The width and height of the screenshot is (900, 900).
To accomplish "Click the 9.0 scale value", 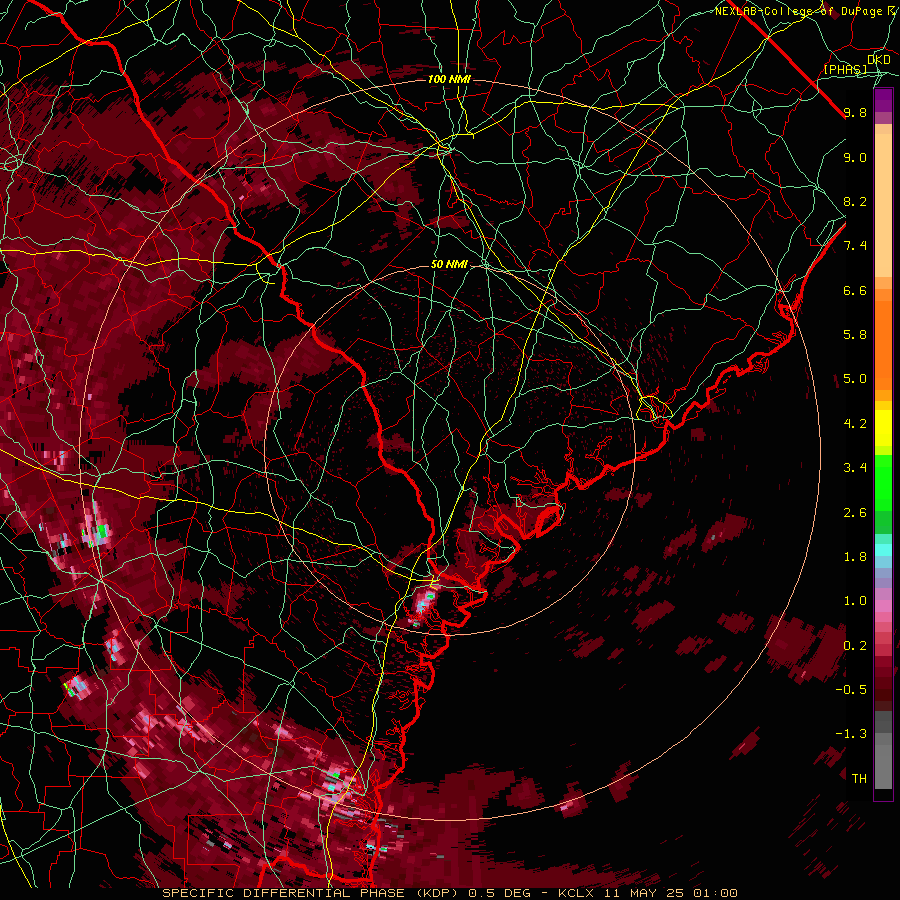I will tap(855, 157).
